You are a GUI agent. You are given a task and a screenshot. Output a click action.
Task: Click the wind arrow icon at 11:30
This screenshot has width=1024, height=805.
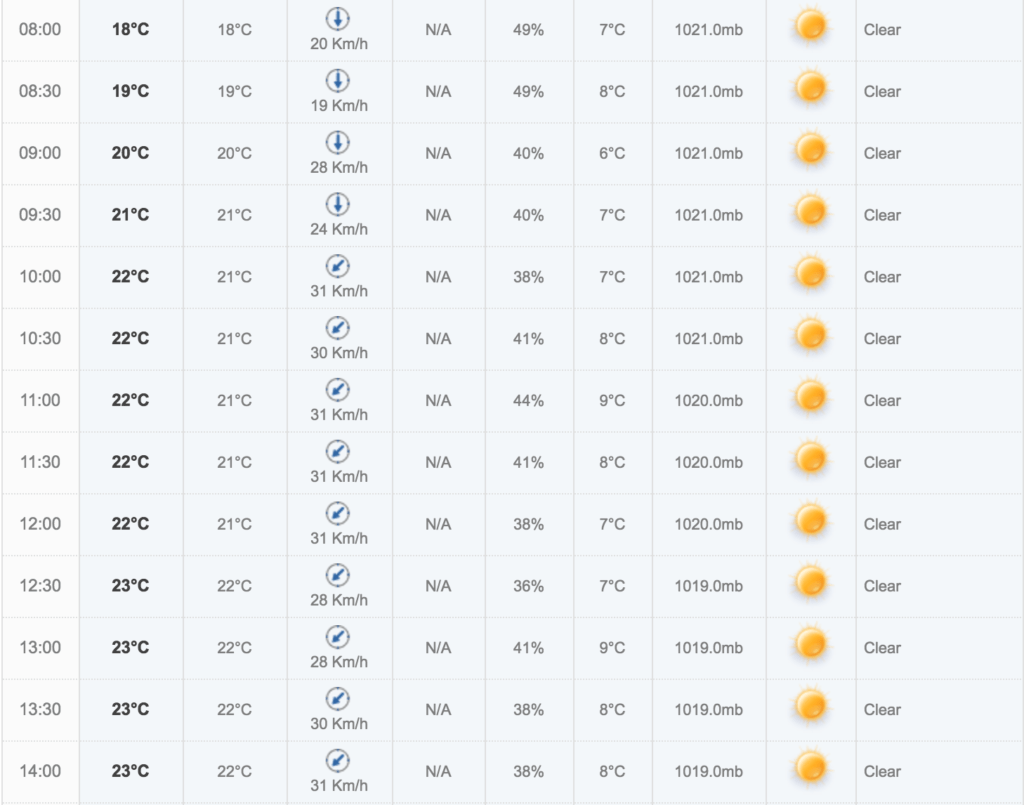click(338, 452)
